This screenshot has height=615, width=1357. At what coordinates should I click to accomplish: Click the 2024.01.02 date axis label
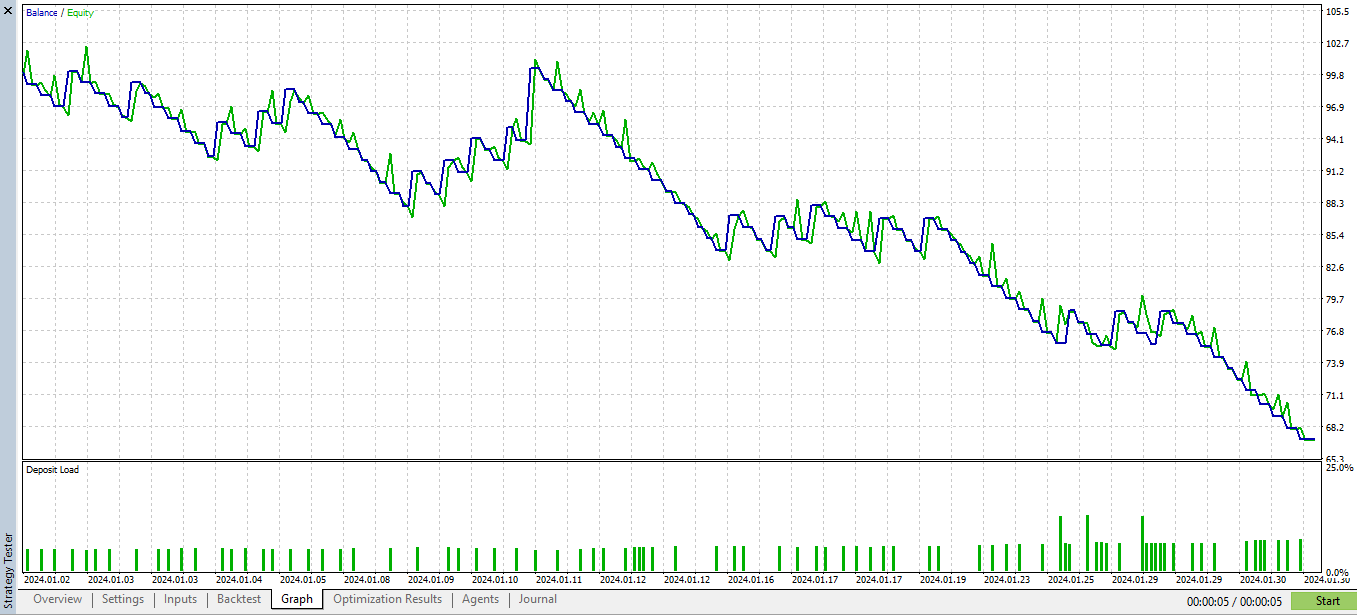tap(48, 580)
